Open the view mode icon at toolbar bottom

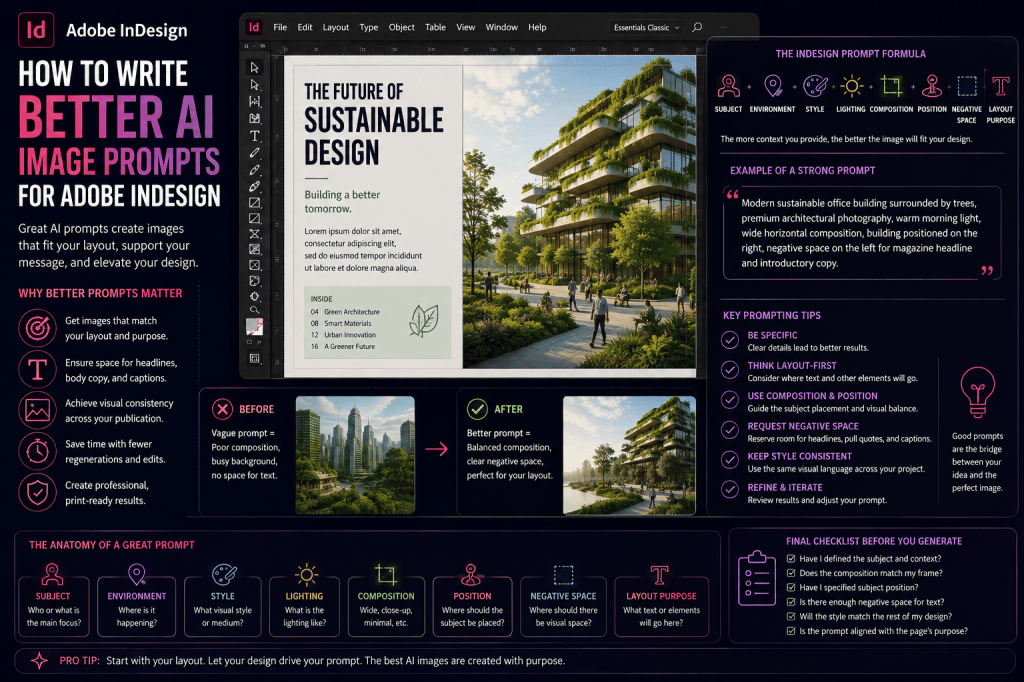(x=255, y=358)
